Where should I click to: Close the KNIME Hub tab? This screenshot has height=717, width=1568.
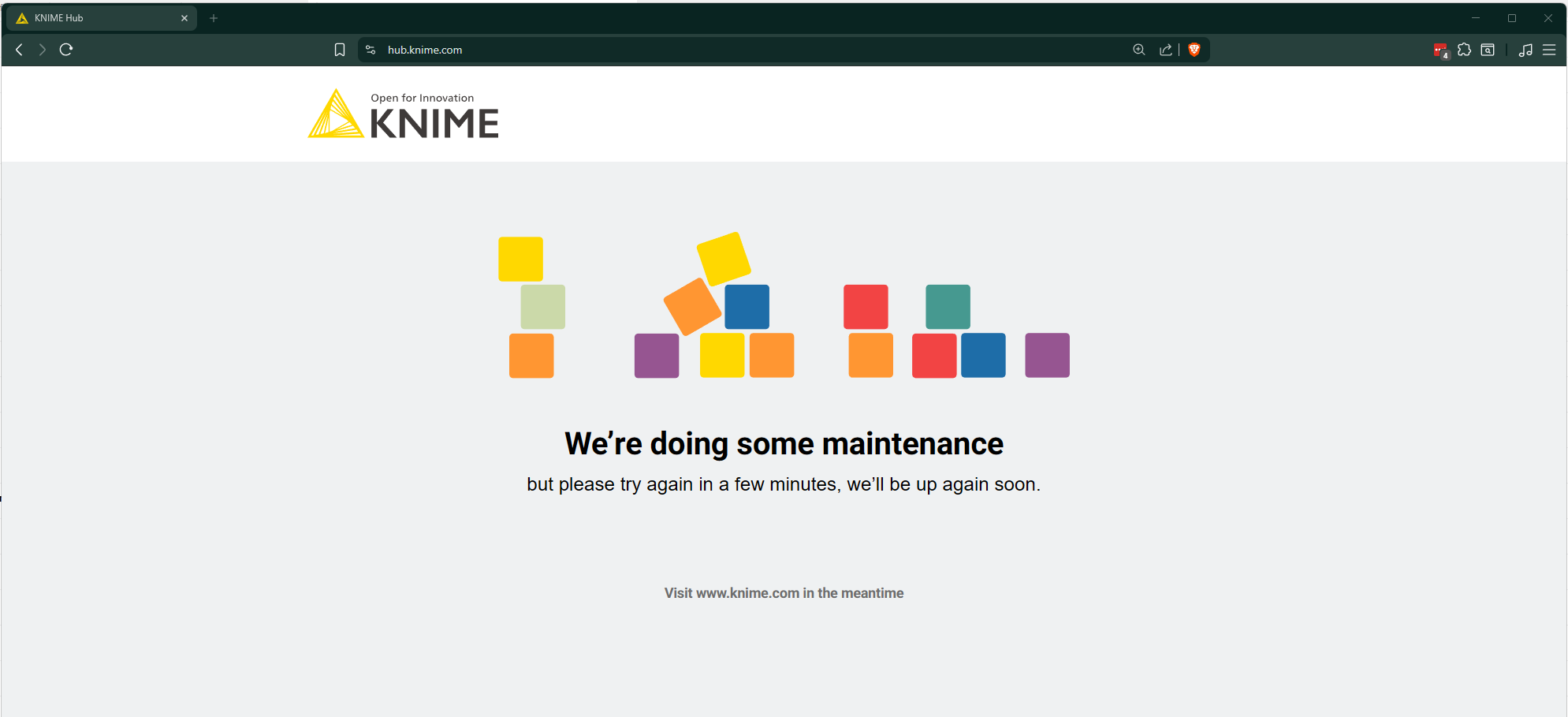[184, 18]
